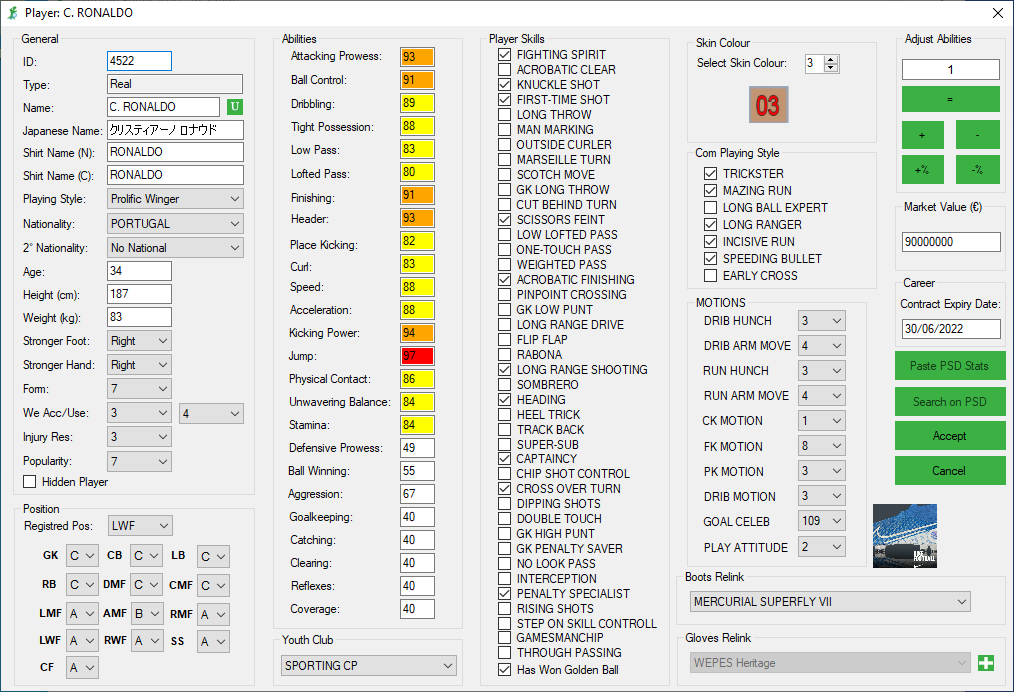Uncheck Has Won Golden Ball
1014x692 pixels.
coord(503,668)
